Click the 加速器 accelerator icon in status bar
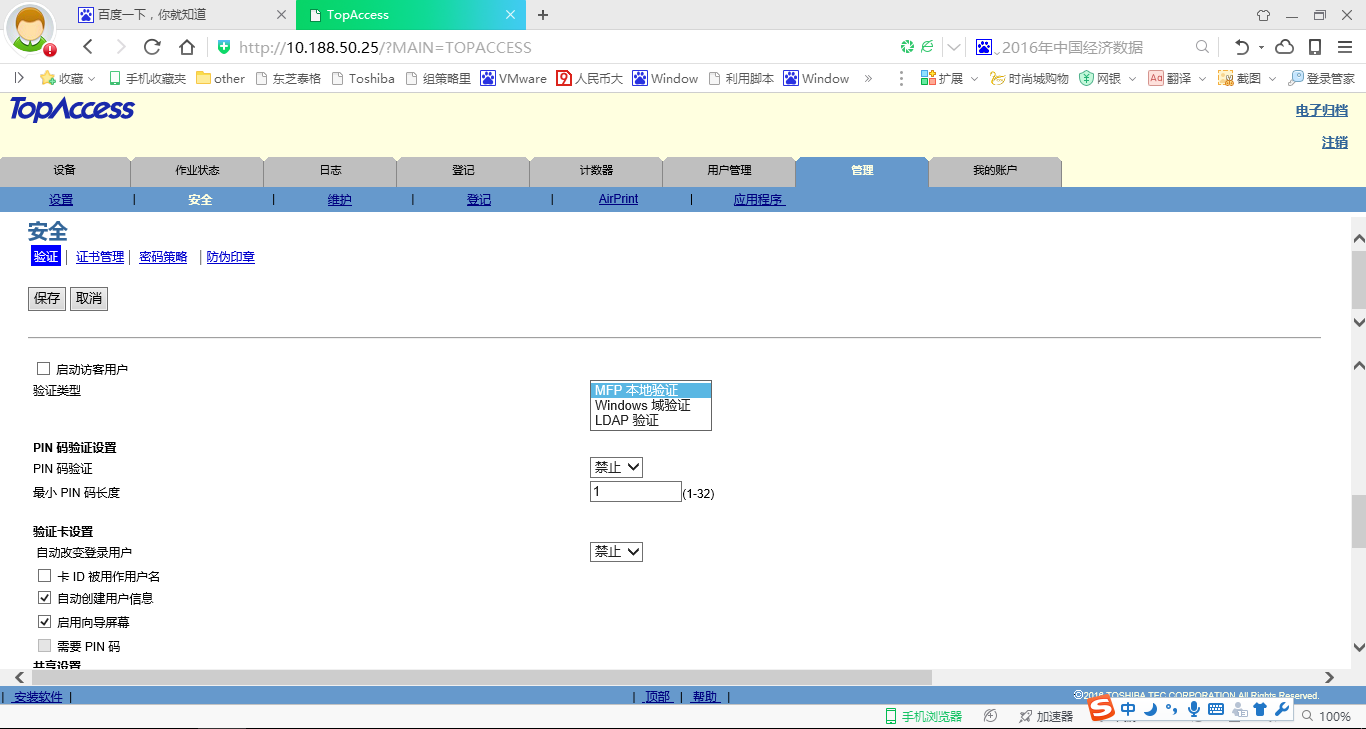Viewport: 1366px width, 729px height. 1026,716
